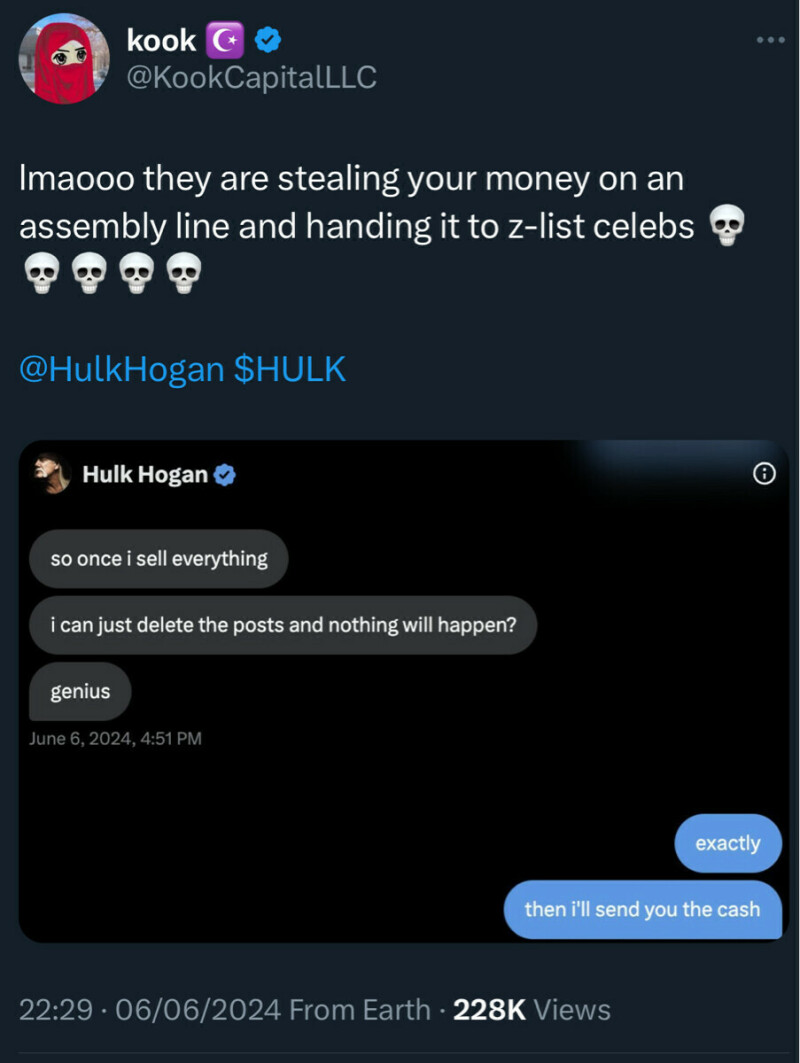Click Hulk Hogan's small profile picture
Screen dimensions: 800x1063
click(x=52, y=474)
